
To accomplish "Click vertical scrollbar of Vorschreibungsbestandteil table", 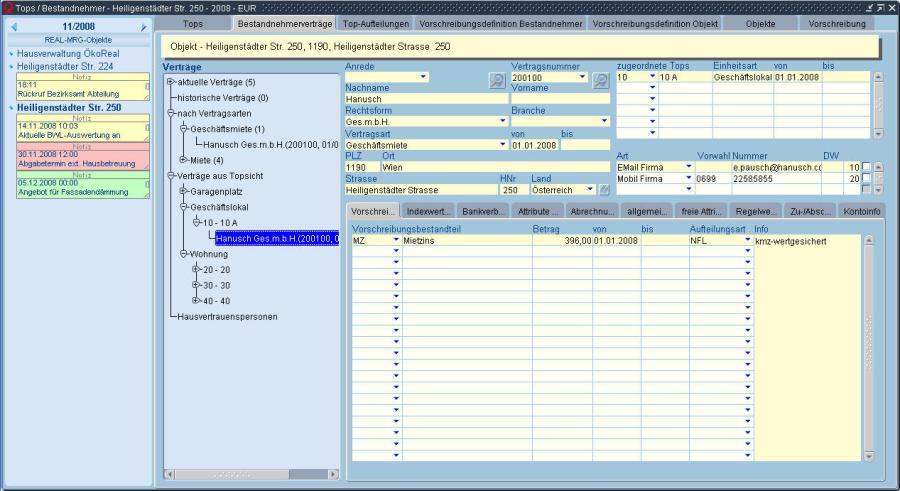I will click(868, 349).
